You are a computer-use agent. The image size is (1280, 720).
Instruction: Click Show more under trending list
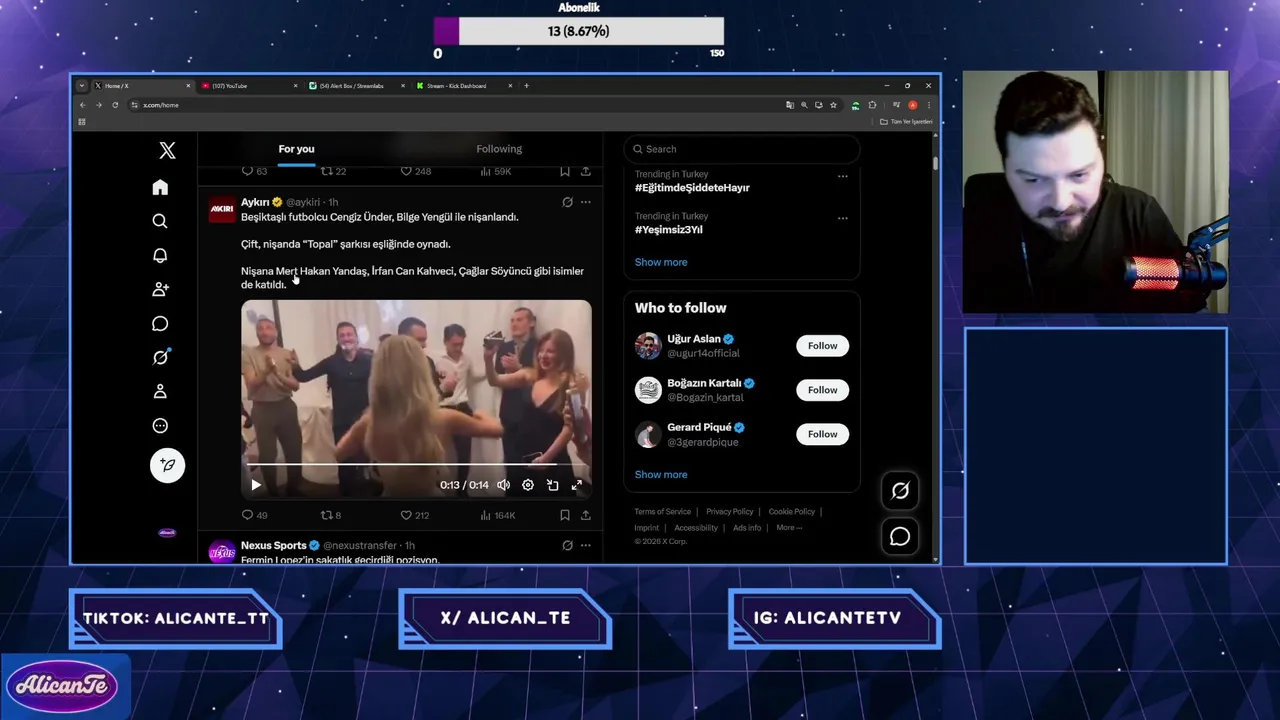click(661, 262)
